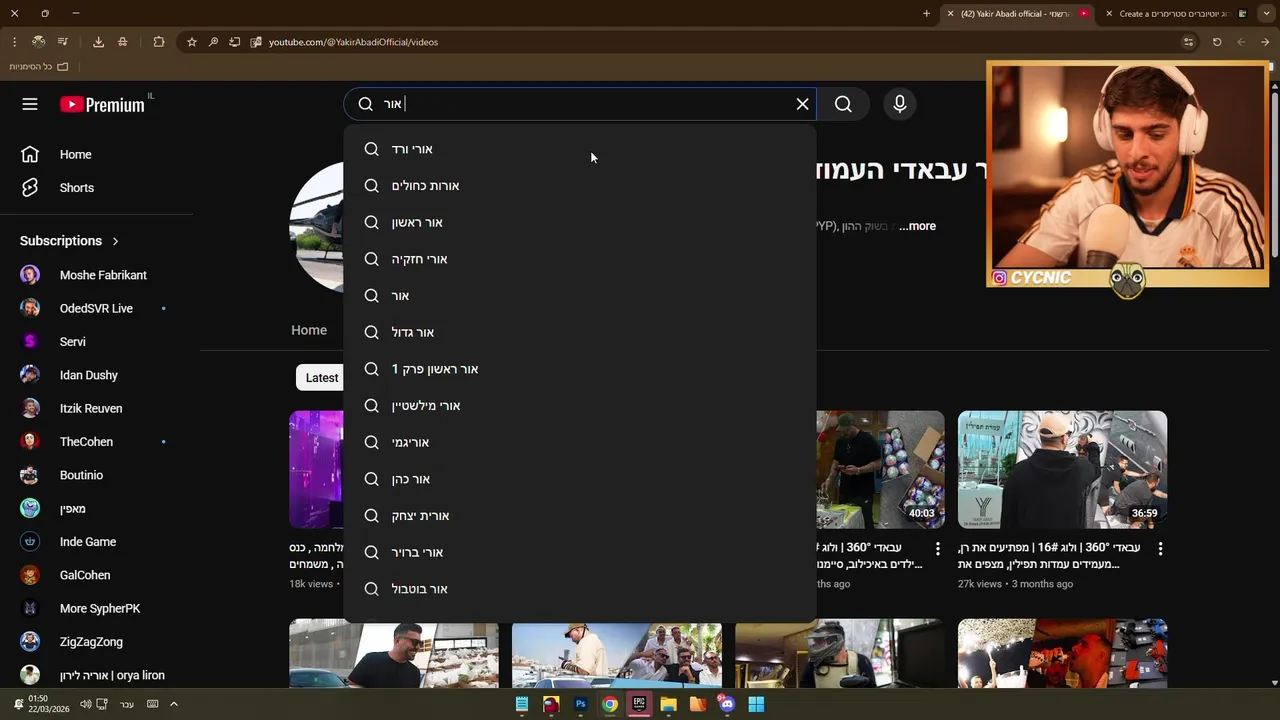Screen dimensions: 1280x720
Task: Open File Explorer from the taskbar
Action: coord(668,704)
